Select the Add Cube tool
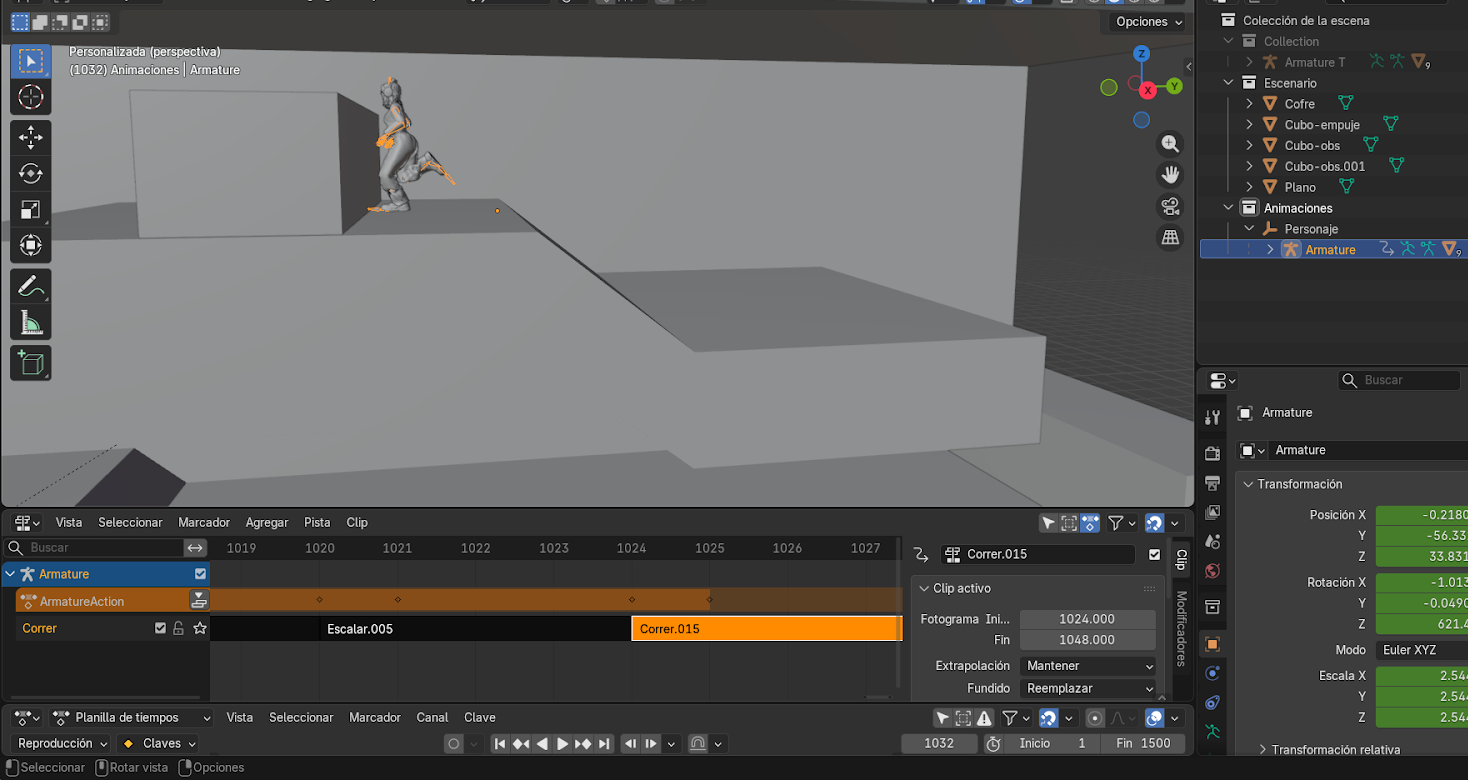 pyautogui.click(x=31, y=362)
